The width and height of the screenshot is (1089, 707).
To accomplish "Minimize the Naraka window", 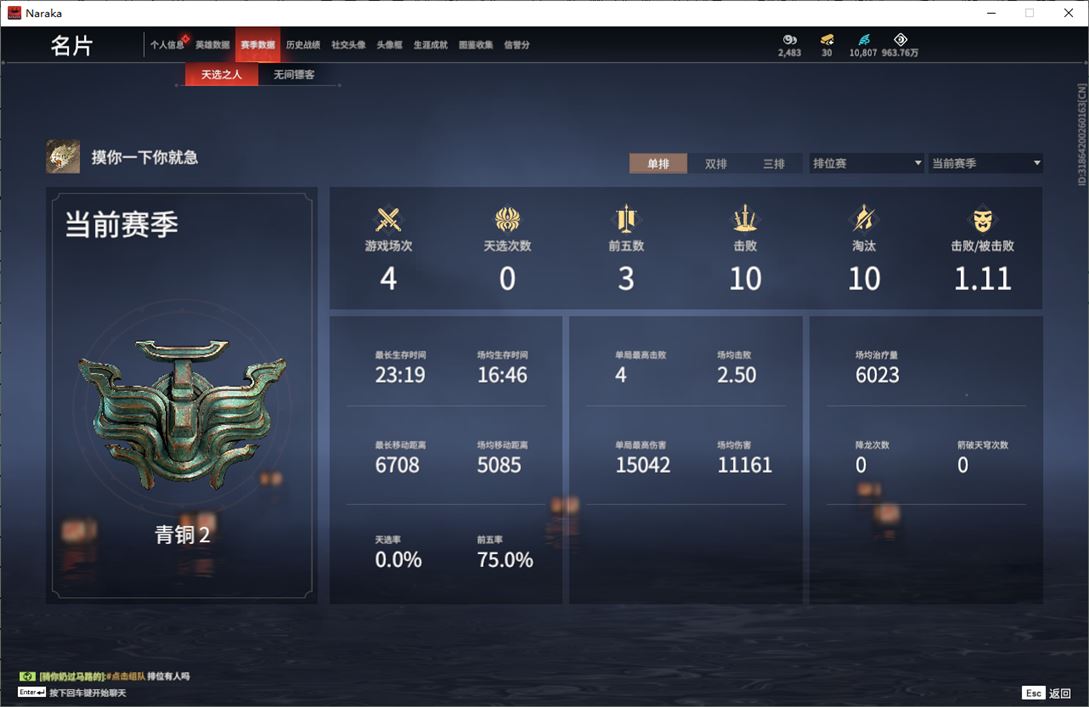I will point(991,13).
